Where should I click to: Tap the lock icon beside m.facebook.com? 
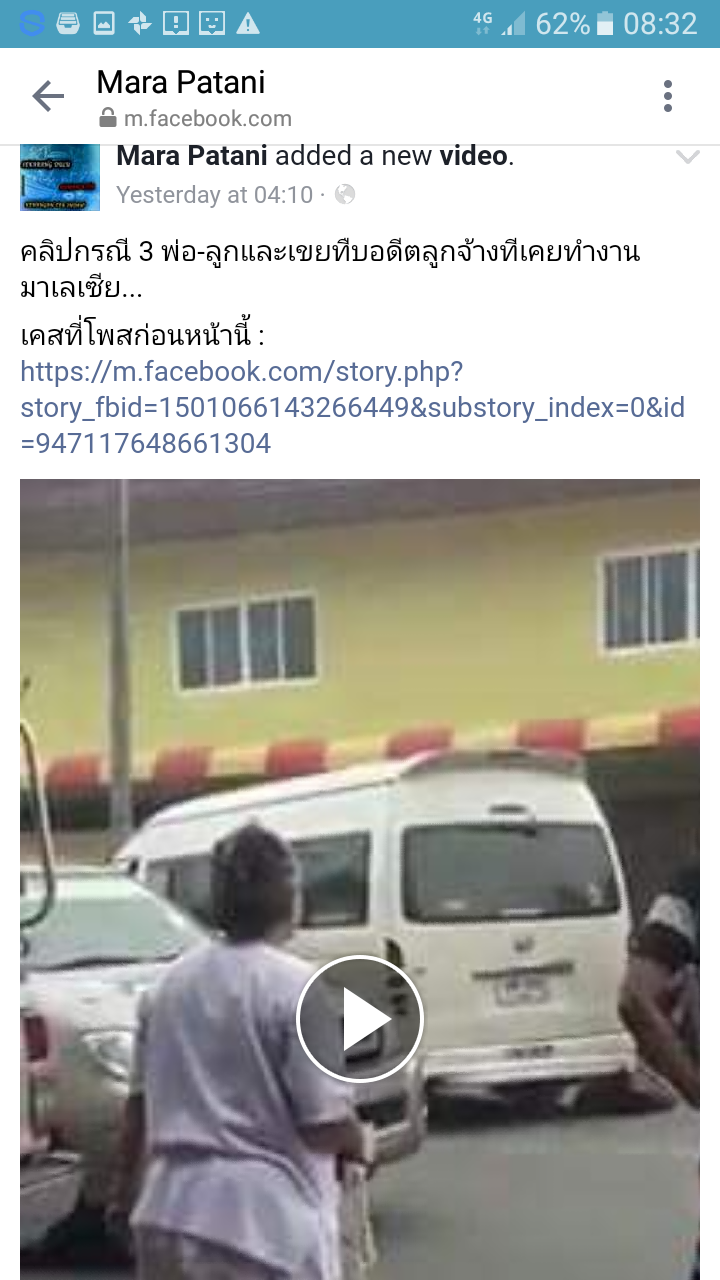pos(107,119)
